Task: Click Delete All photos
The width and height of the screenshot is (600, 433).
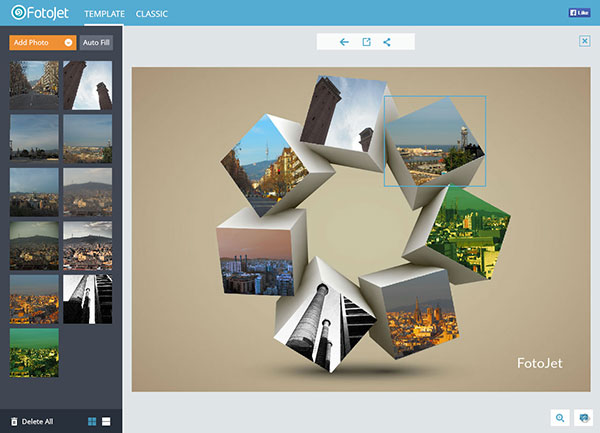Action: click(32, 422)
